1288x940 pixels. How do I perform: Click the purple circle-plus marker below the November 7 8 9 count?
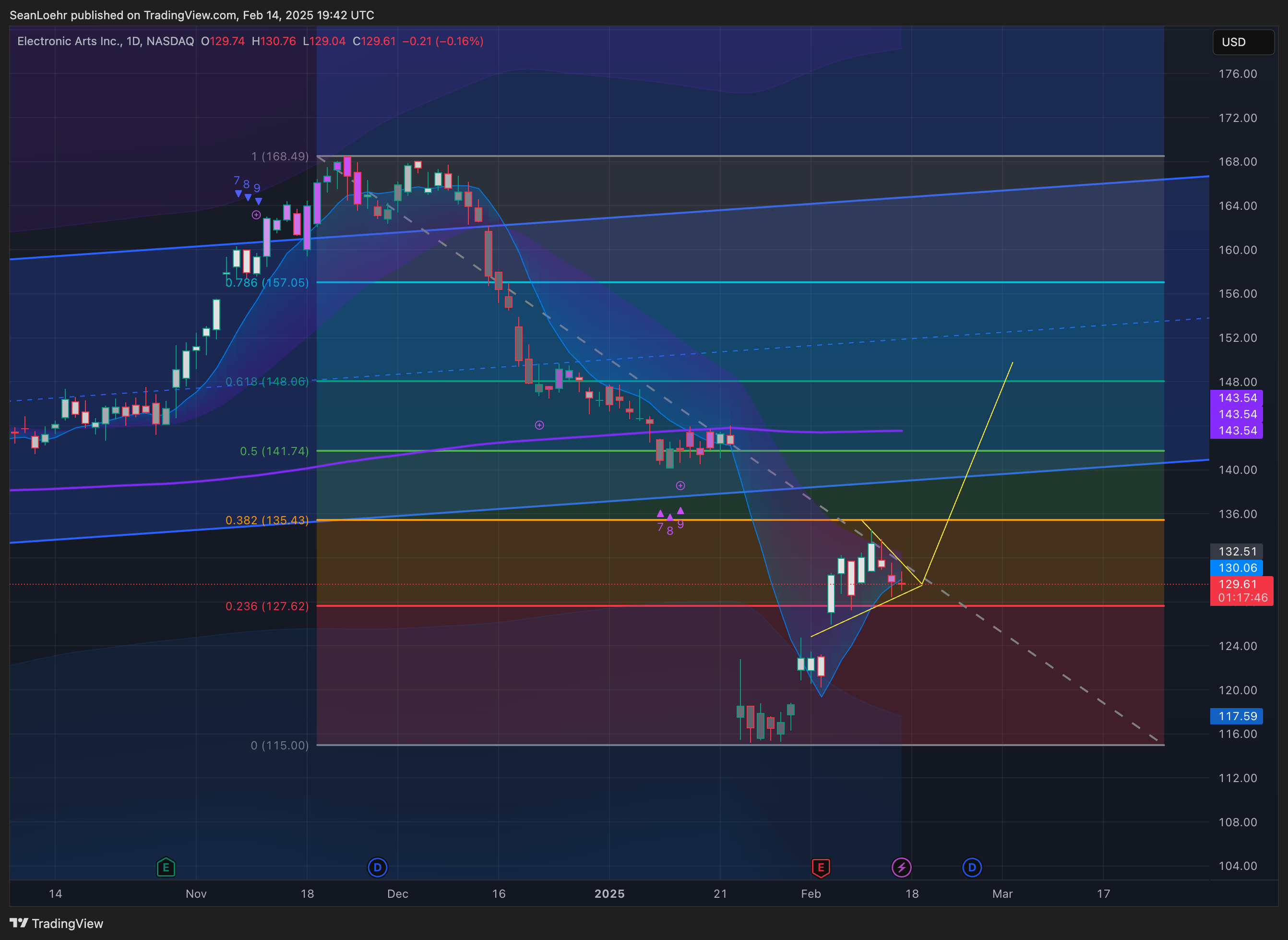coord(256,215)
